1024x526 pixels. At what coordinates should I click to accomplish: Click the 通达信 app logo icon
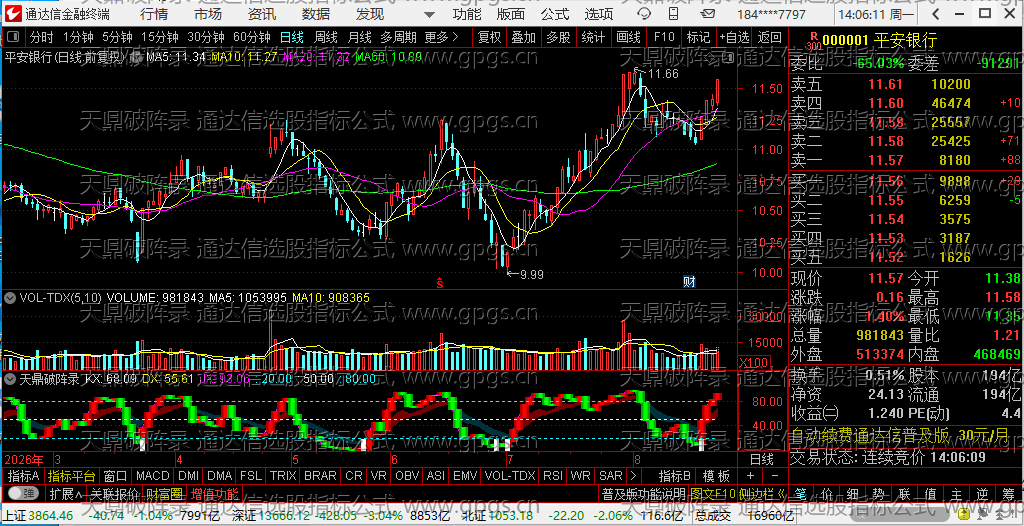[x=13, y=14]
